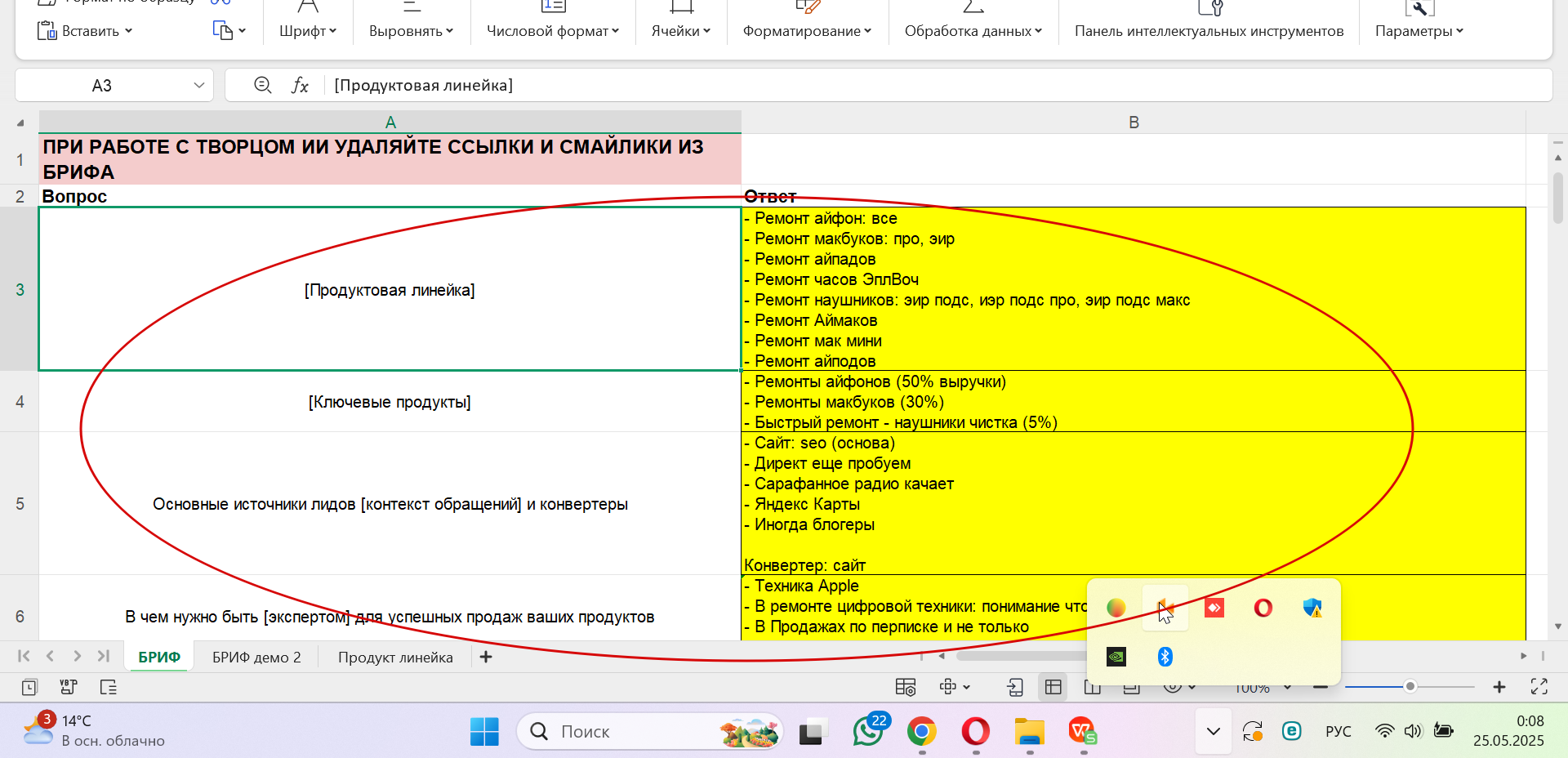Open the Windows Start menu
The width and height of the screenshot is (1568, 758).
tap(484, 731)
